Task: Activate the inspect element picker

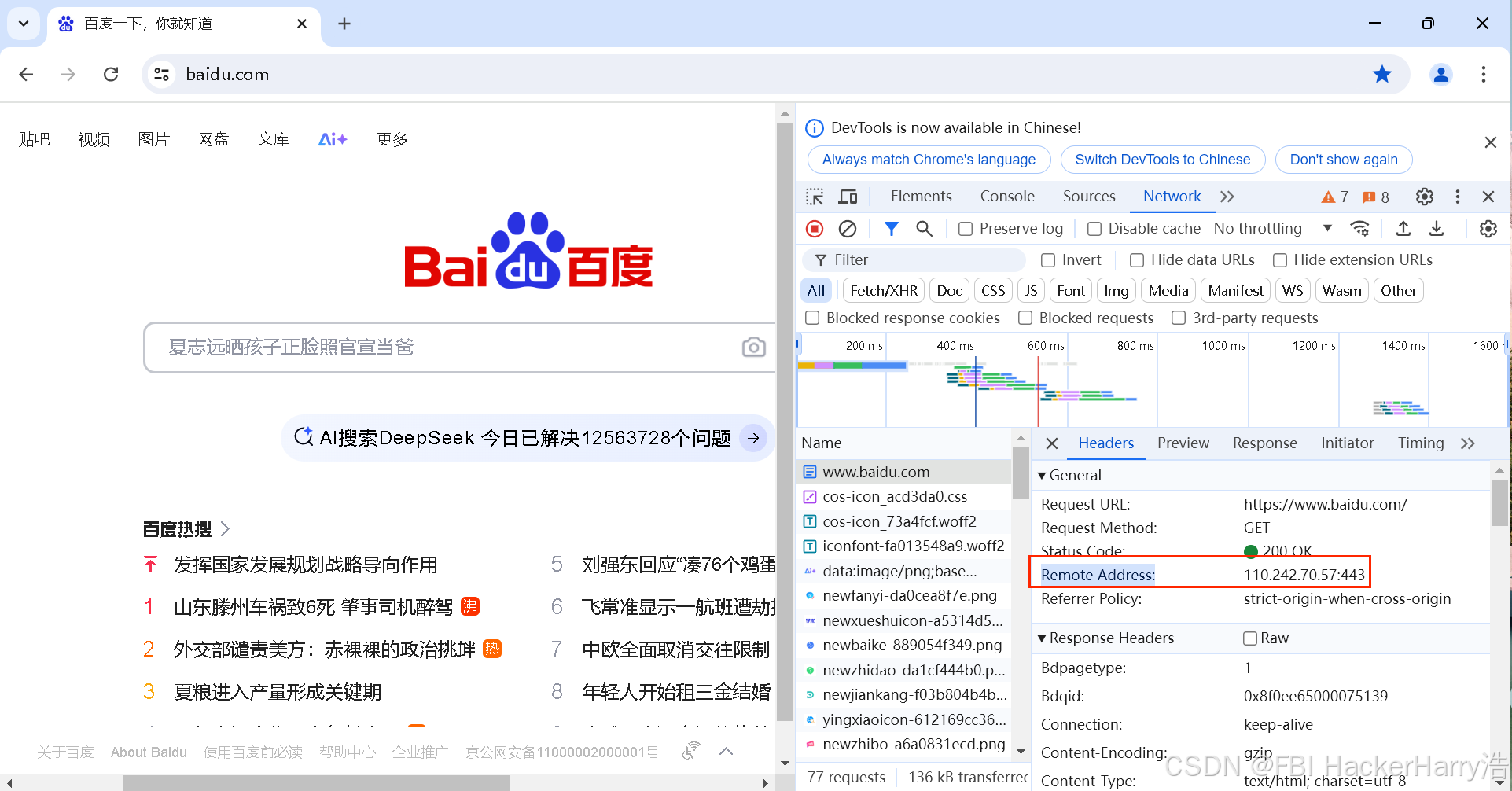Action: [x=815, y=197]
